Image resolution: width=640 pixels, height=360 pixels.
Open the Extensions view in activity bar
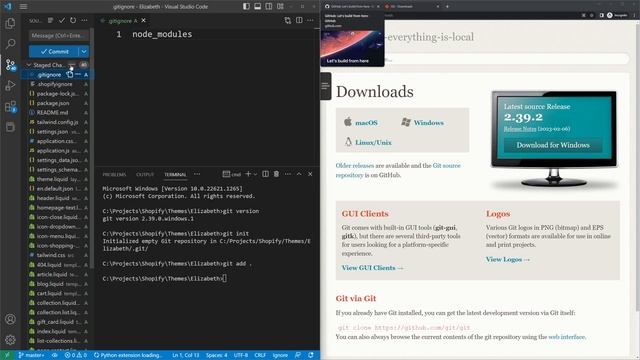10,107
